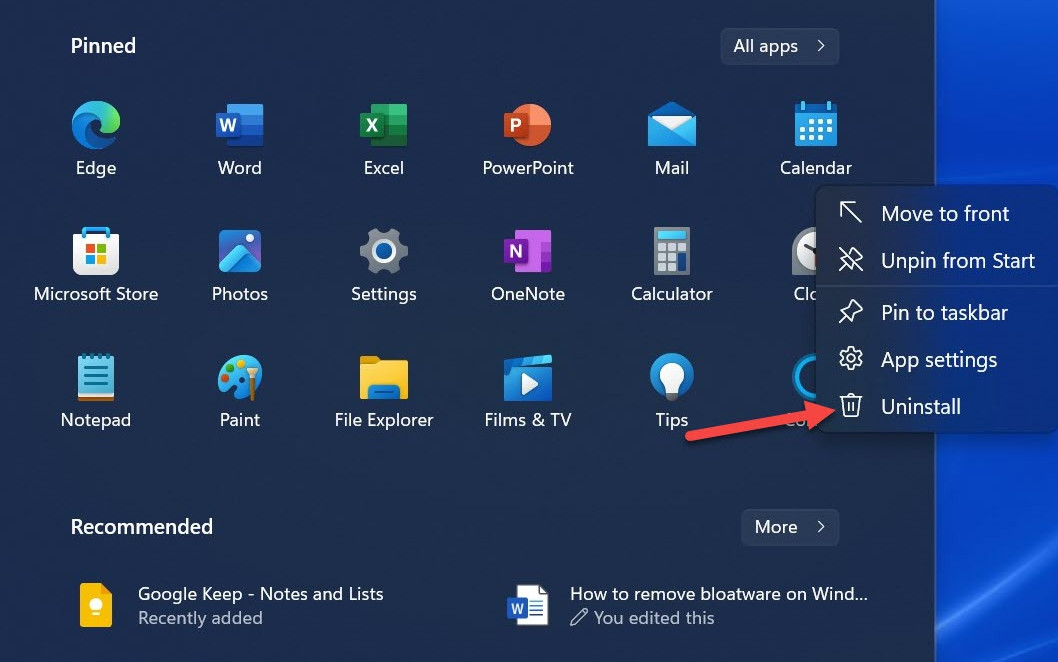Open OneNote

coord(527,262)
